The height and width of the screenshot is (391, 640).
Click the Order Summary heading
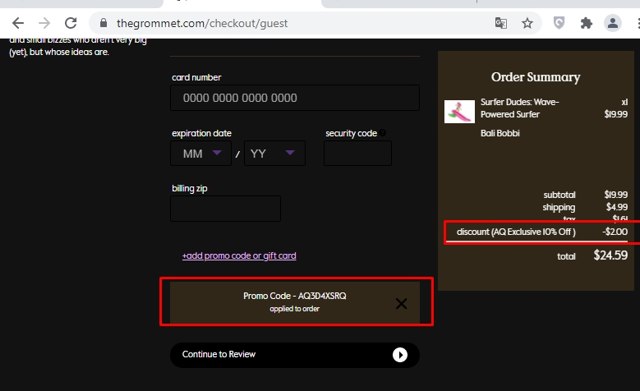pyautogui.click(x=536, y=77)
